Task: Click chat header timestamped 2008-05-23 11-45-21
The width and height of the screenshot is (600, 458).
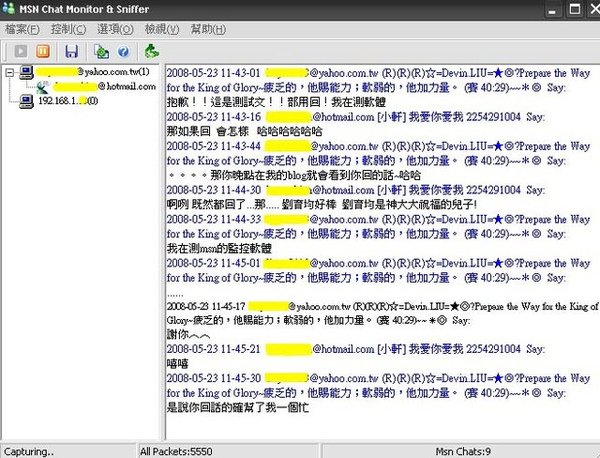Action: (355, 349)
